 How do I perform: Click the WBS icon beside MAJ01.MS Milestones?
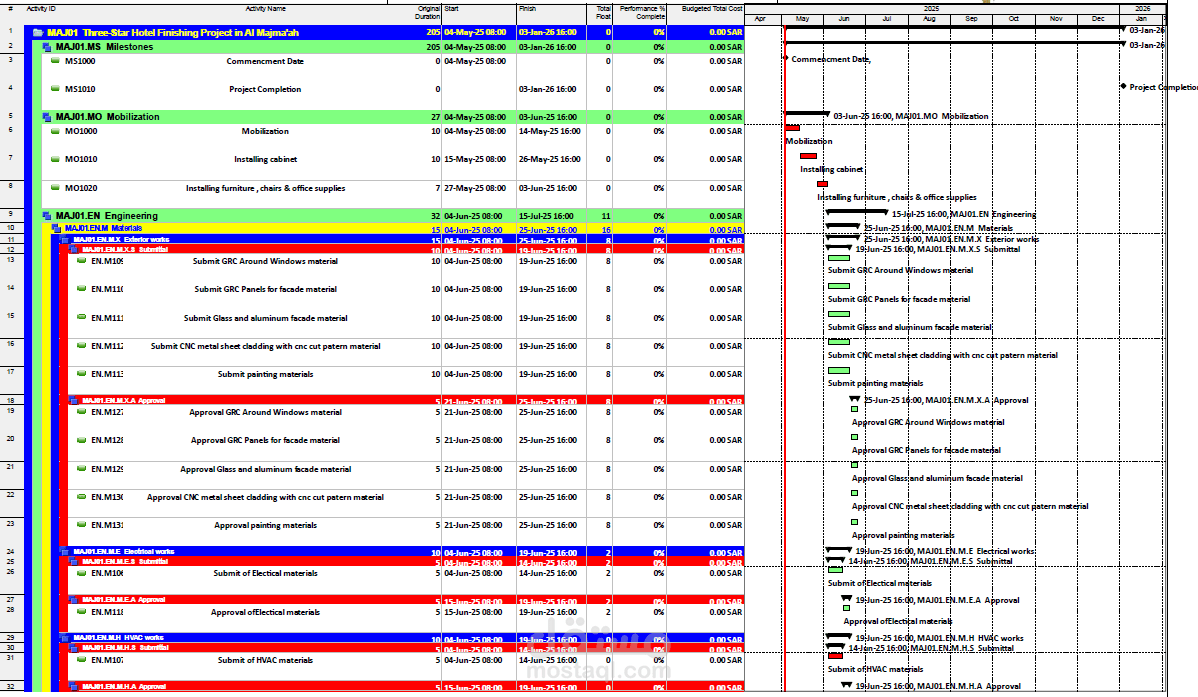(47, 47)
